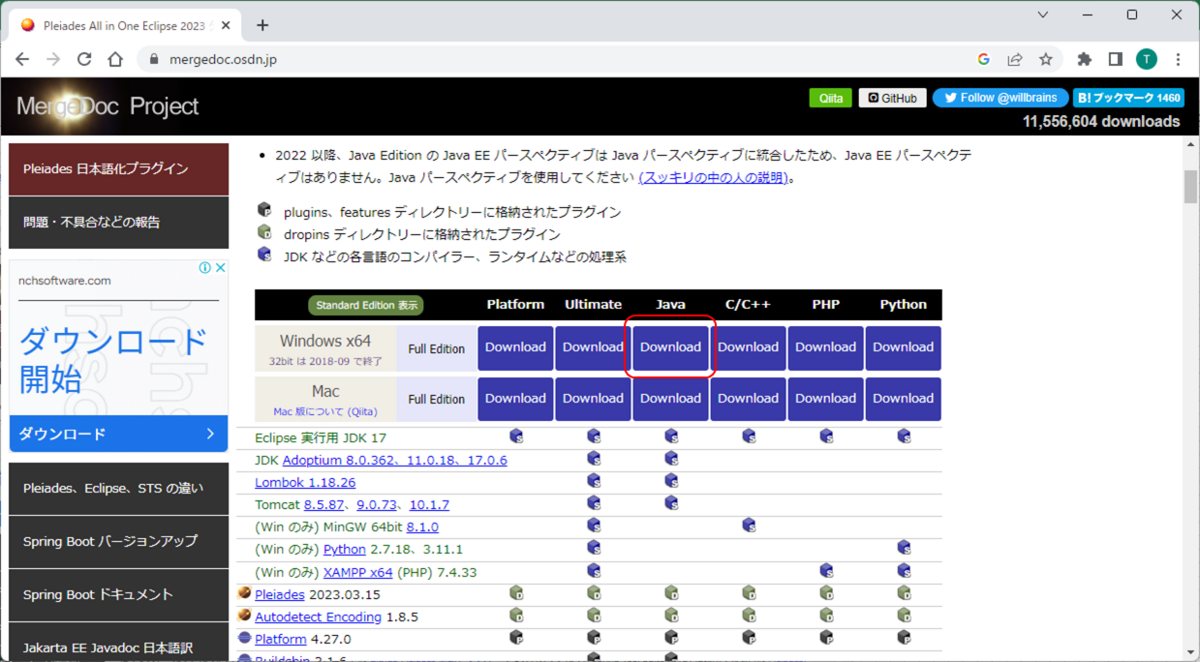Open MinGW 8.1.0 link
This screenshot has height=662, width=1200.
(422, 527)
